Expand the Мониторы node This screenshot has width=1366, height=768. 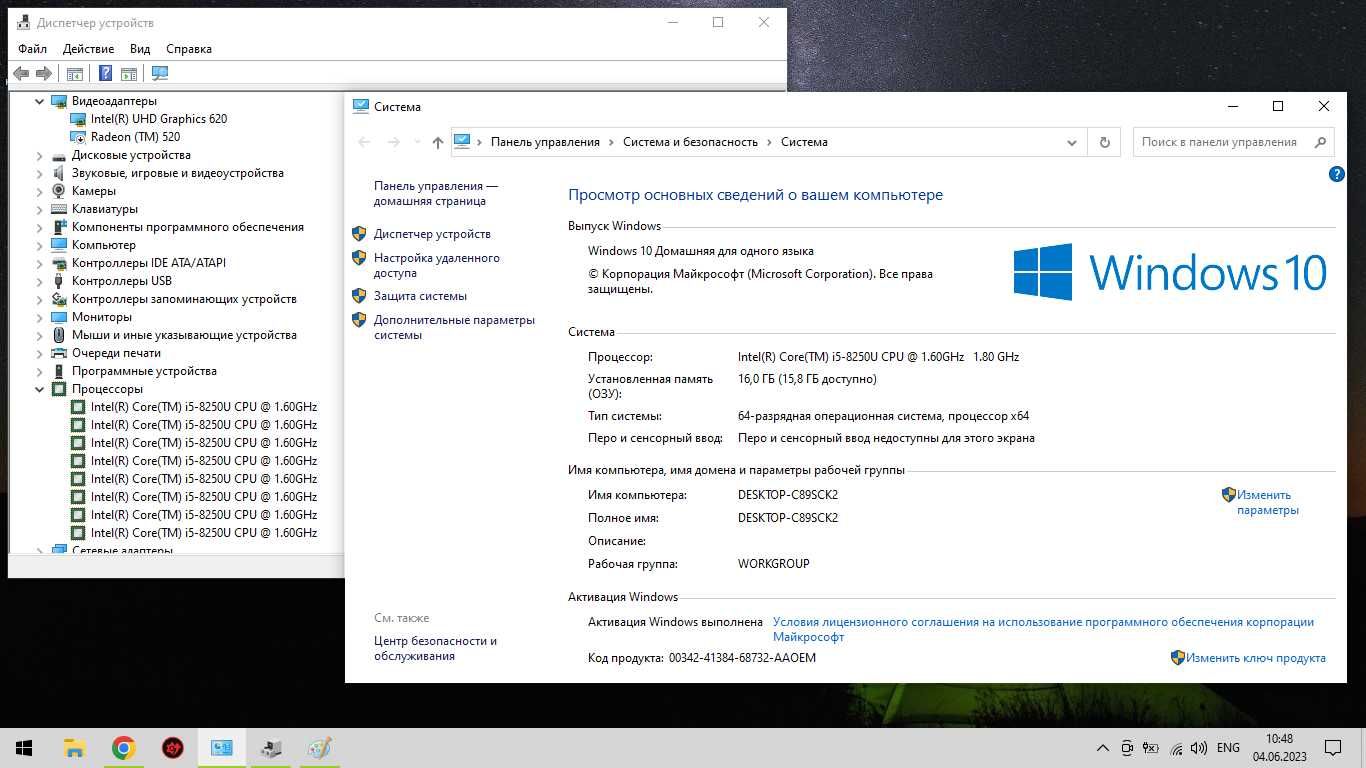pyautogui.click(x=40, y=317)
